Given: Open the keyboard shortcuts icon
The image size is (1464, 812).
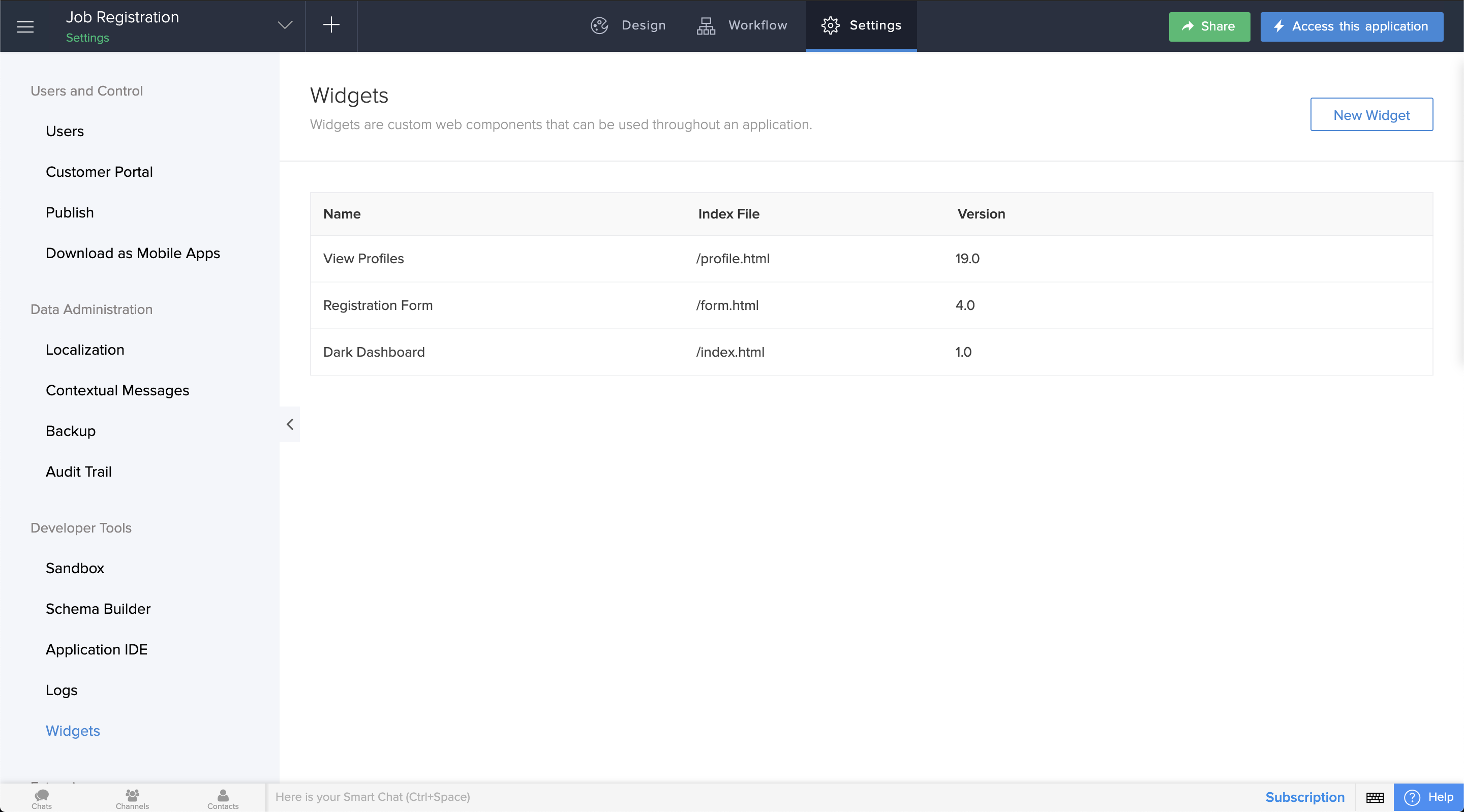Looking at the screenshot, I should coord(1376,797).
